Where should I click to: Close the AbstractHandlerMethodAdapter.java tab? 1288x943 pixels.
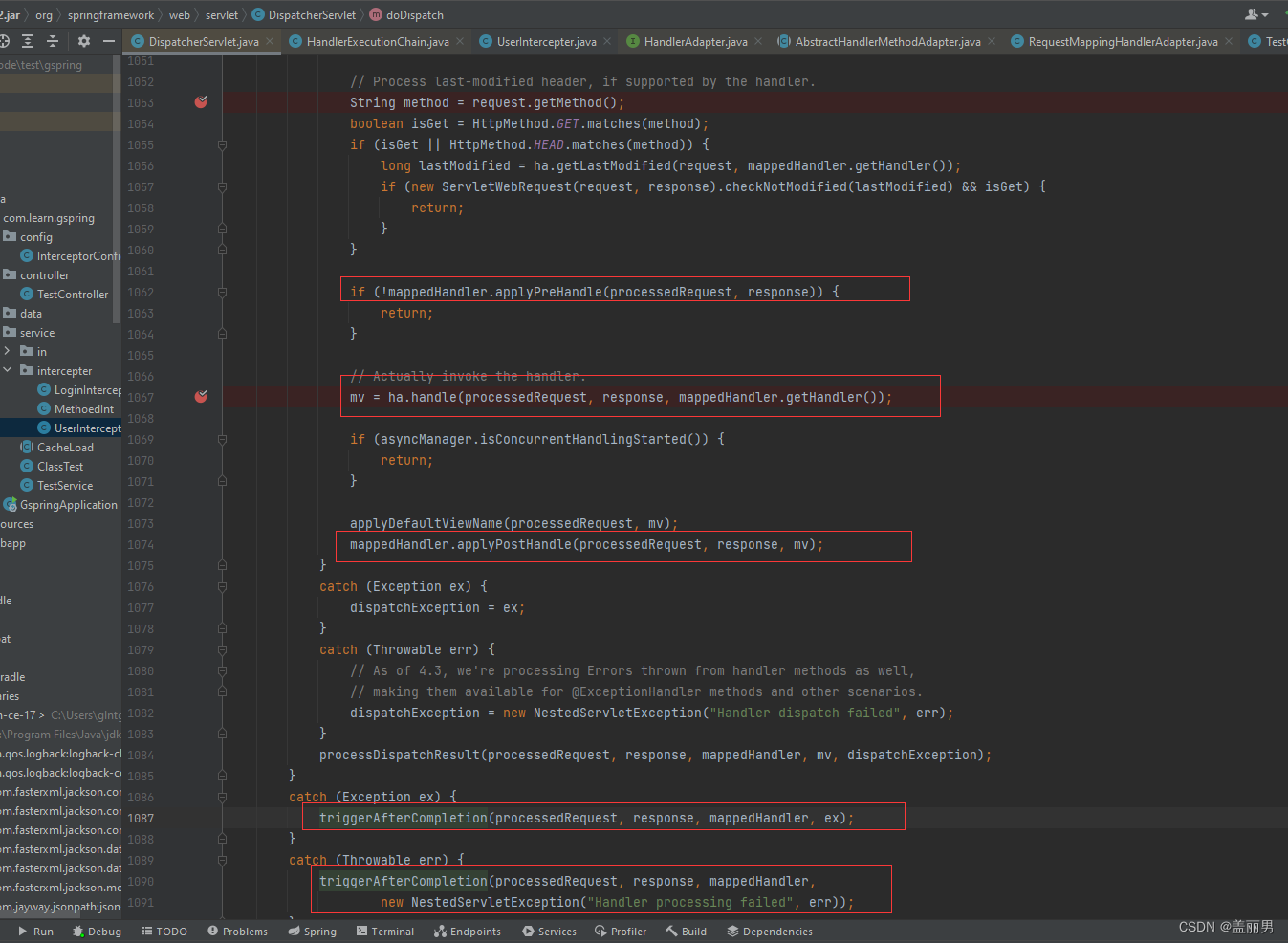992,41
